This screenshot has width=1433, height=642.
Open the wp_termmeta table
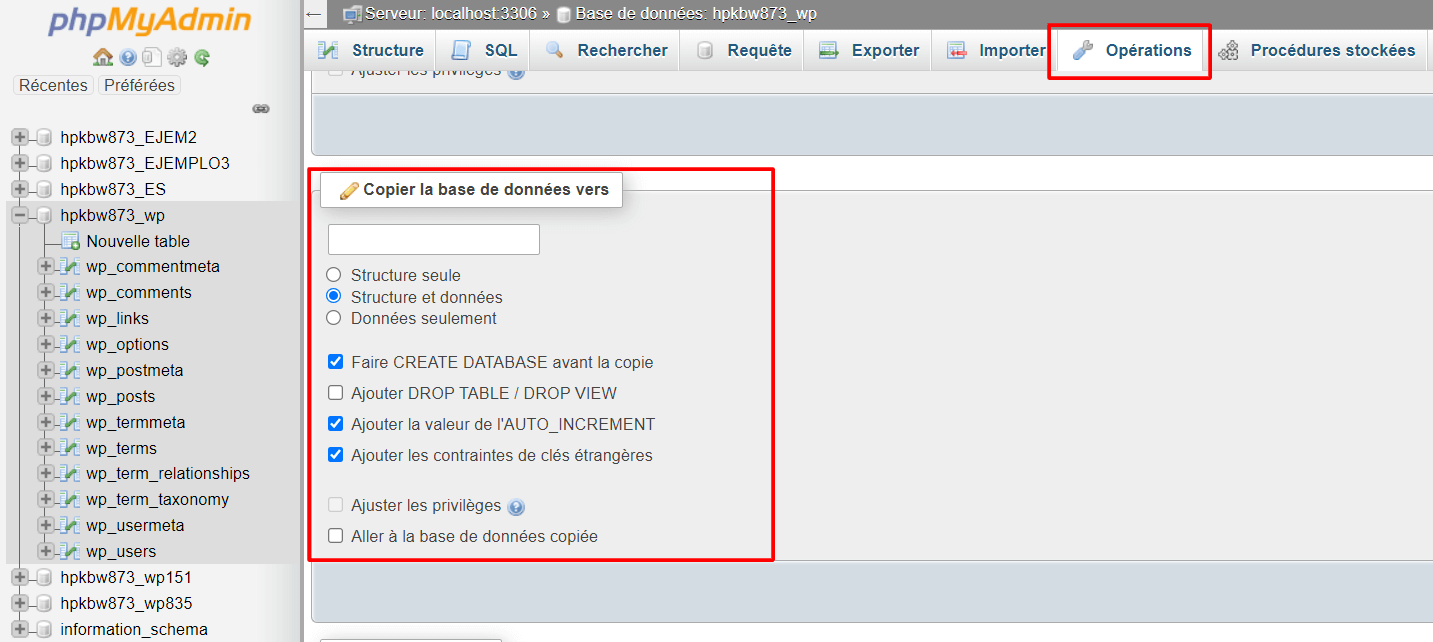tap(136, 423)
